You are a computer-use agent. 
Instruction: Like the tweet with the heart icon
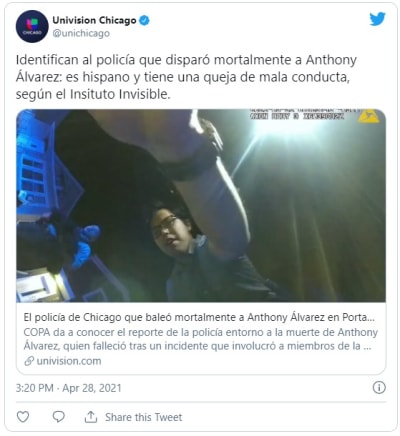[x=23, y=417]
